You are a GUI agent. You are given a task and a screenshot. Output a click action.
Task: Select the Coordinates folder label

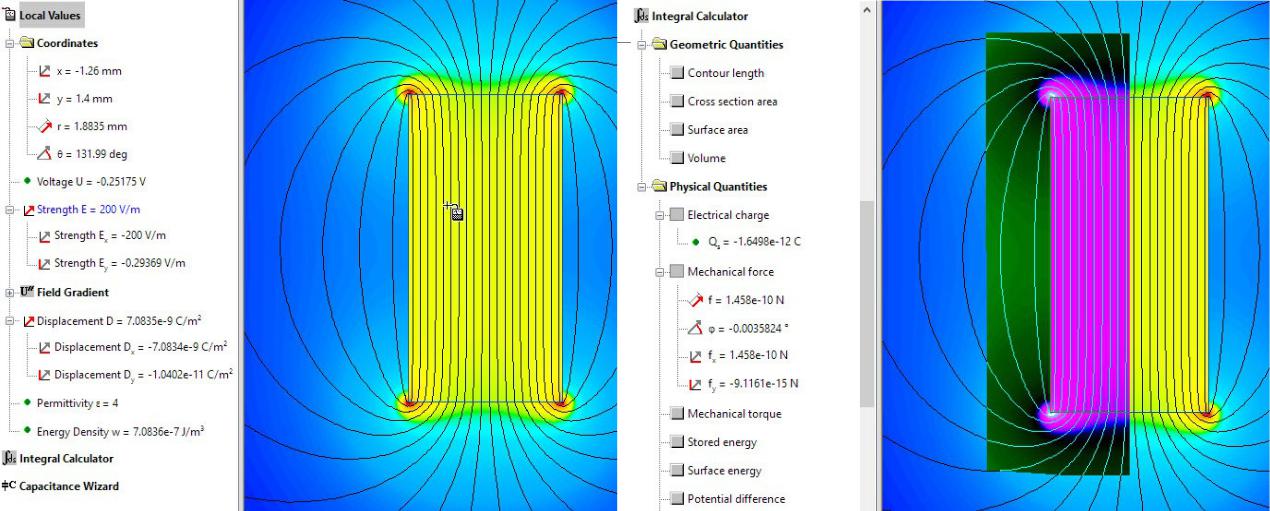[67, 43]
